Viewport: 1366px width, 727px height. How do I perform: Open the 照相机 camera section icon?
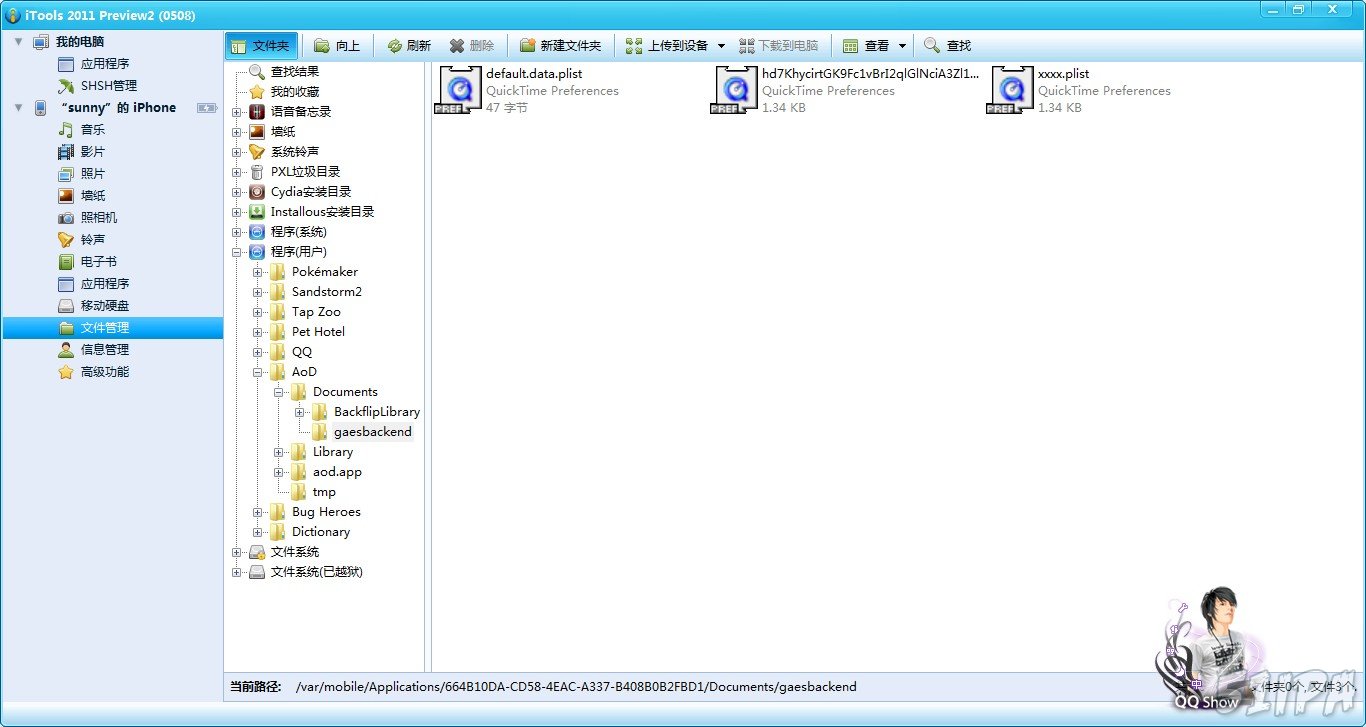(66, 218)
